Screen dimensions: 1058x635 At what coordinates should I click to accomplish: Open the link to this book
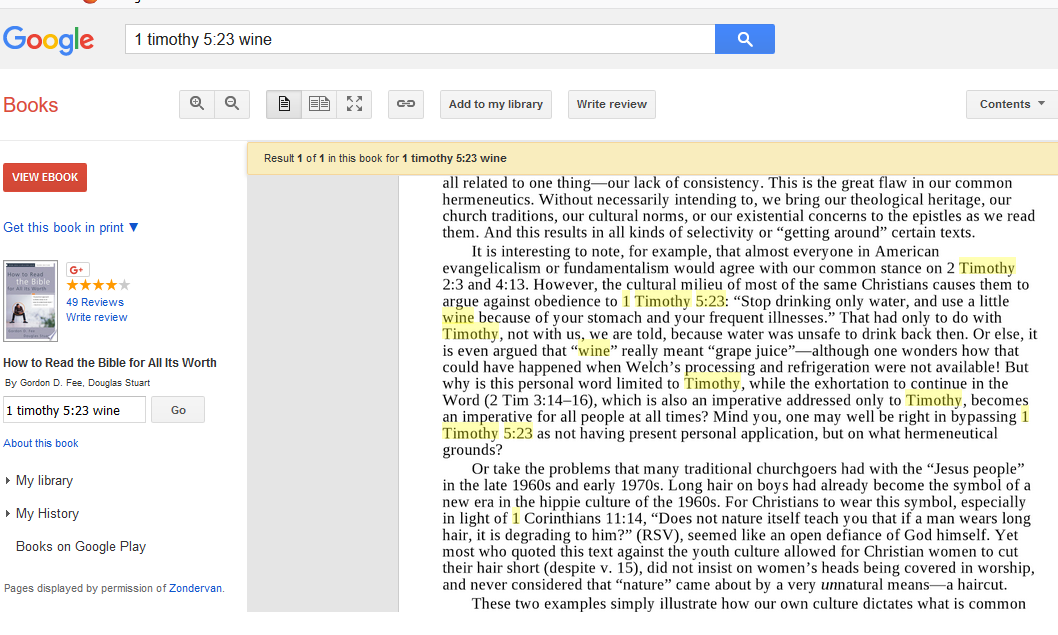tap(406, 104)
